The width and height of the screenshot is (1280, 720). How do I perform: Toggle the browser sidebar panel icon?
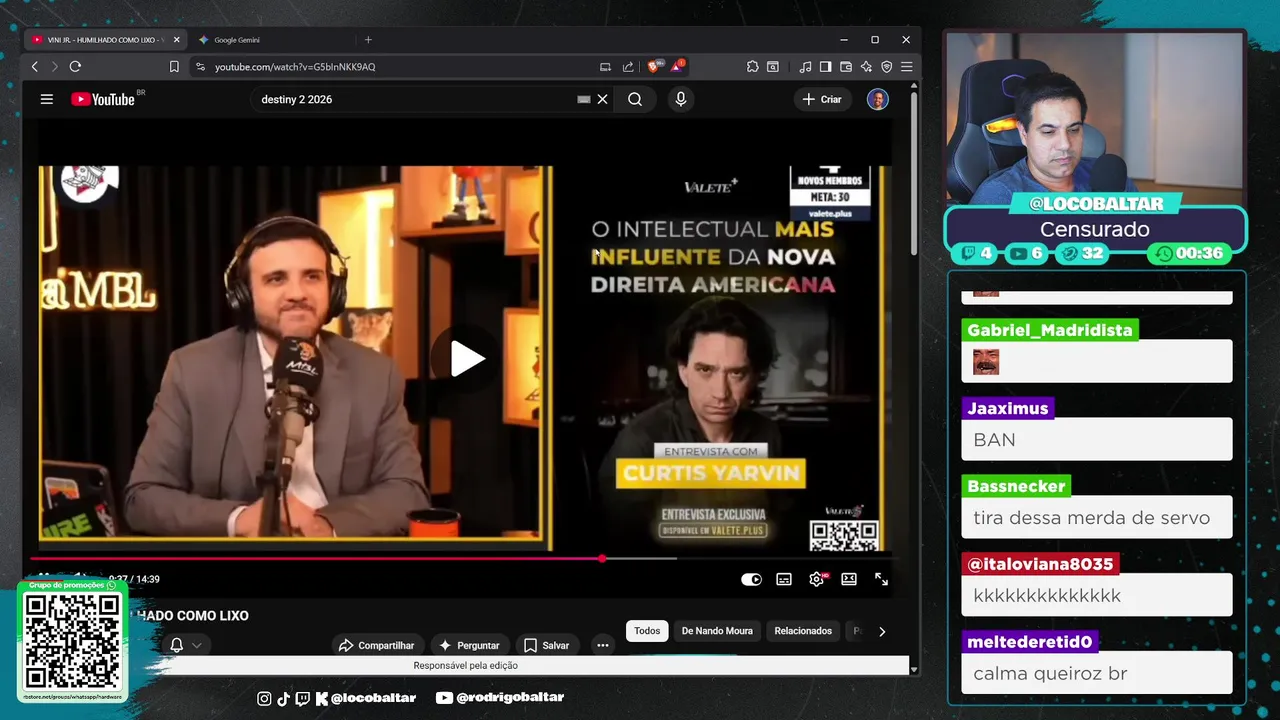(825, 67)
